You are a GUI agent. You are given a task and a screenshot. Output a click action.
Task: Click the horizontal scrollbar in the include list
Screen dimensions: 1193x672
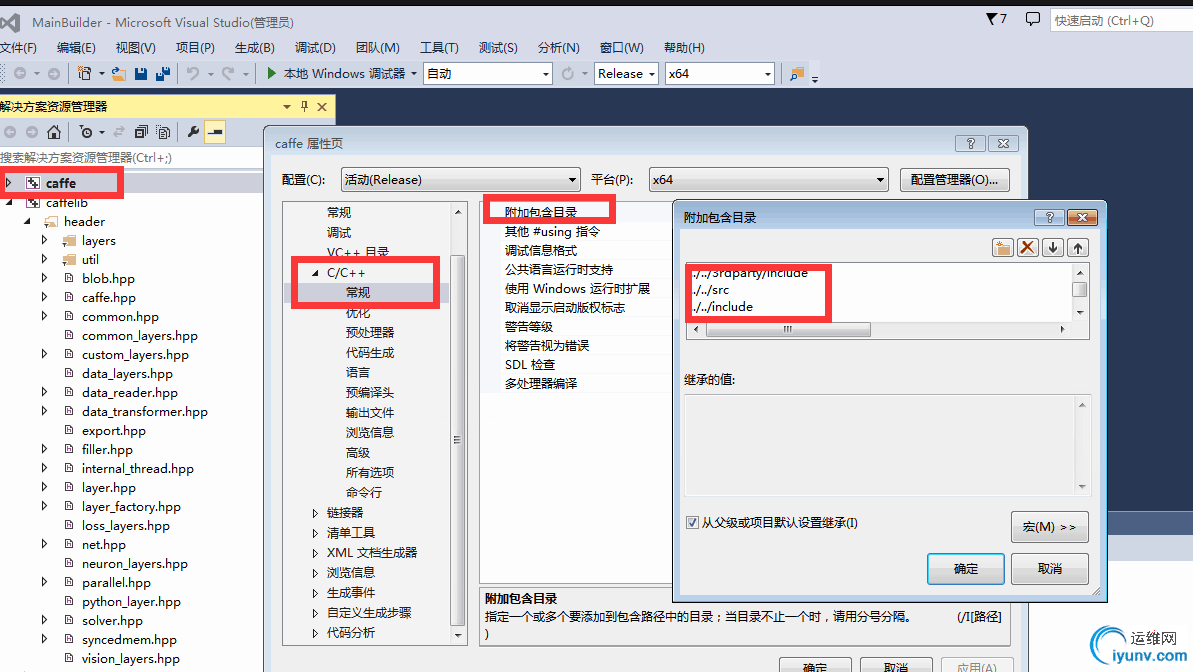pyautogui.click(x=788, y=330)
